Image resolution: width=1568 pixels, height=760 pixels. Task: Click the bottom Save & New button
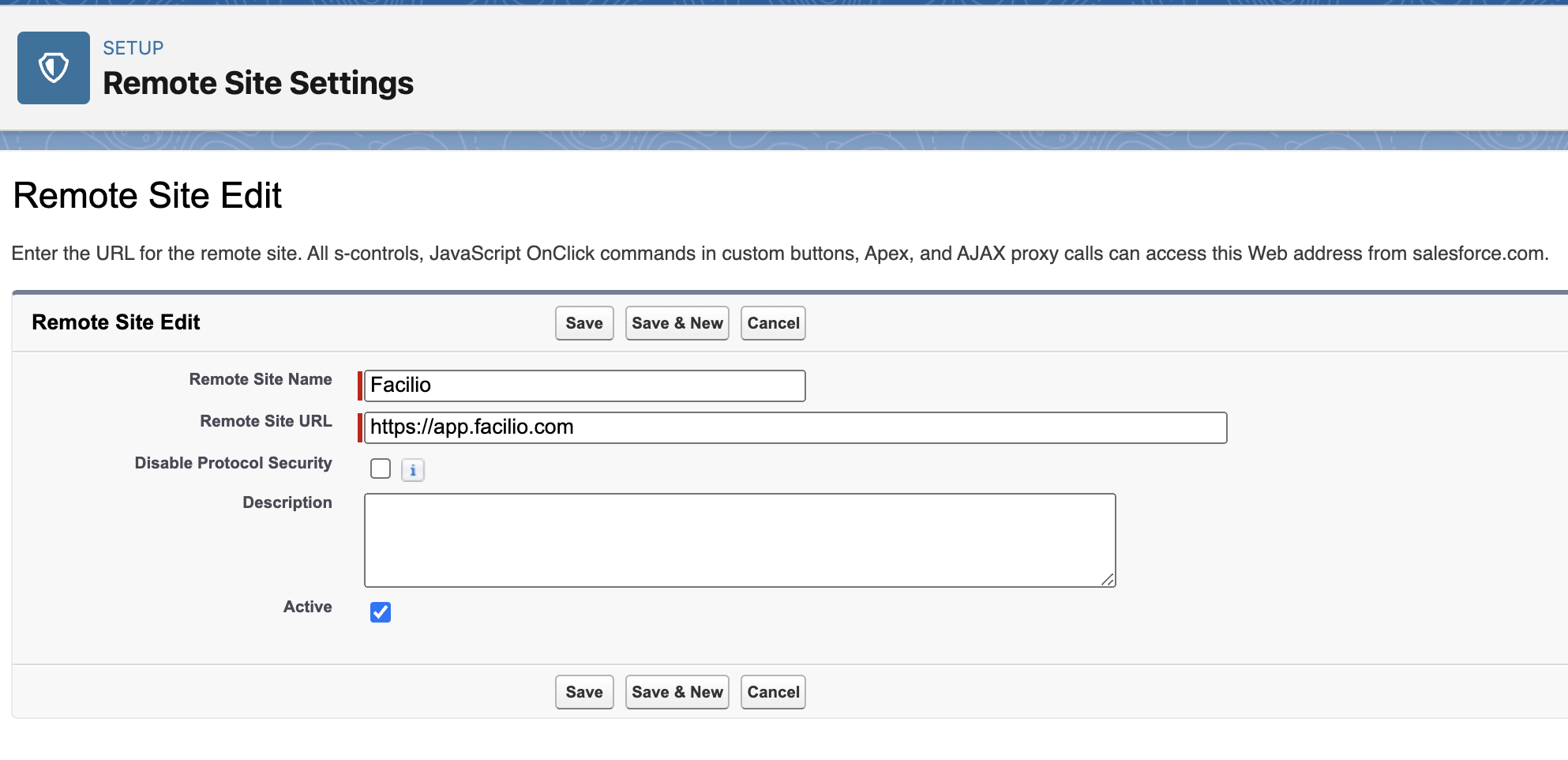tap(677, 692)
